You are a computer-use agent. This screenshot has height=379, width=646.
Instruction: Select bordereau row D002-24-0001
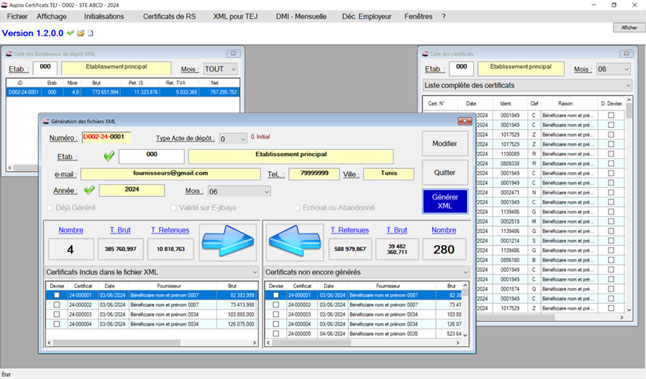click(123, 92)
